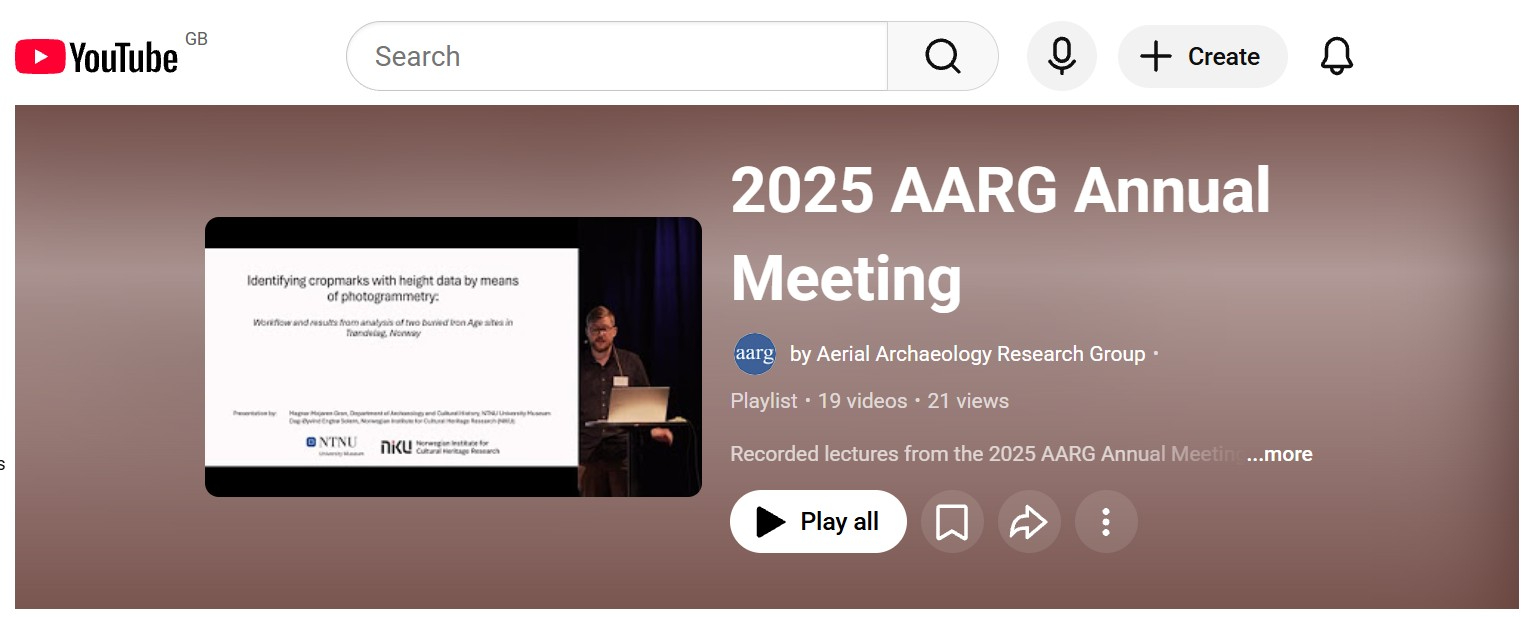Visit Aerial Archaeology Research Group channel link
The width and height of the screenshot is (1536, 617).
click(x=967, y=354)
